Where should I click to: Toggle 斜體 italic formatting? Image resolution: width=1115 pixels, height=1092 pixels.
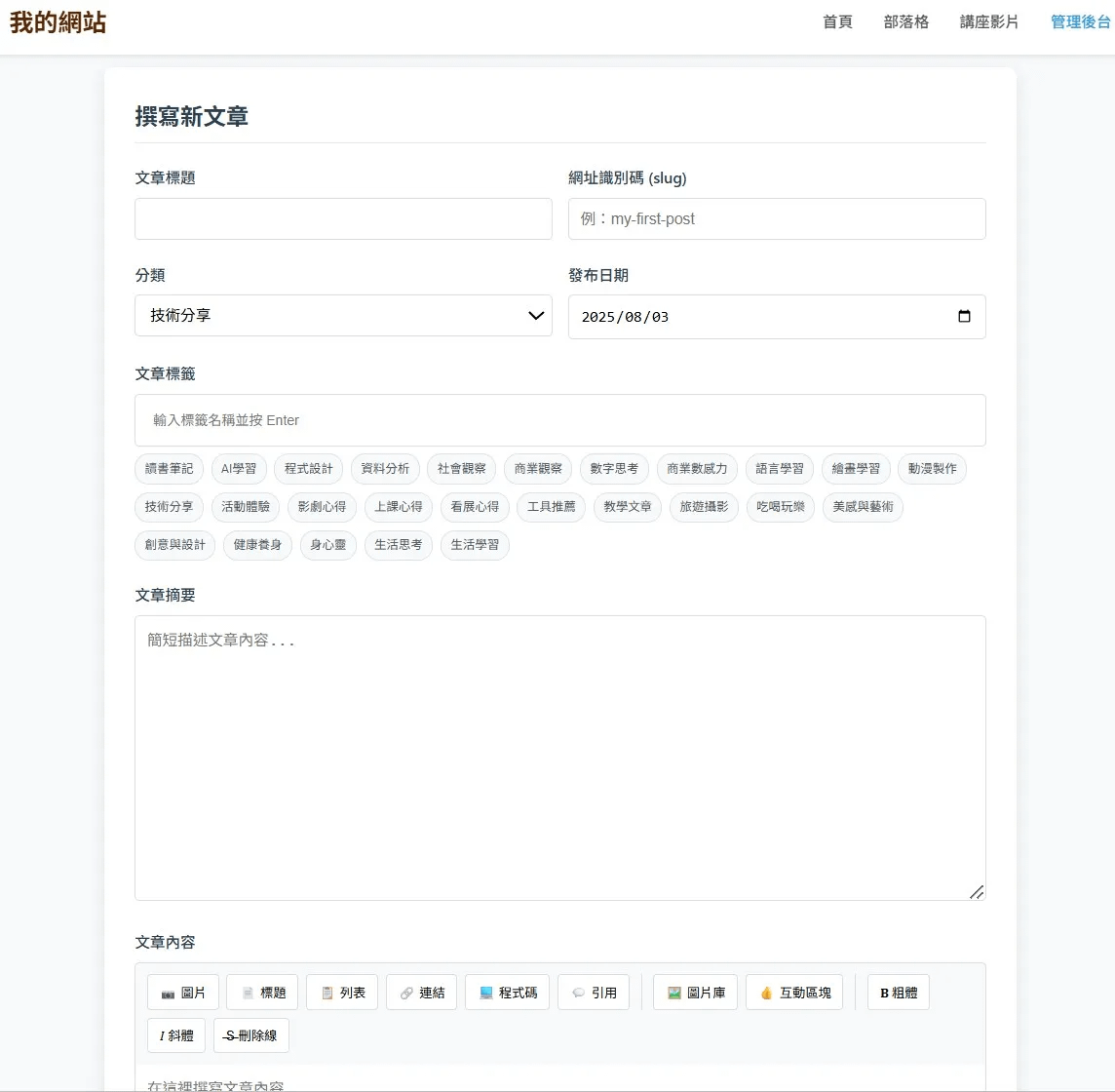point(176,1035)
